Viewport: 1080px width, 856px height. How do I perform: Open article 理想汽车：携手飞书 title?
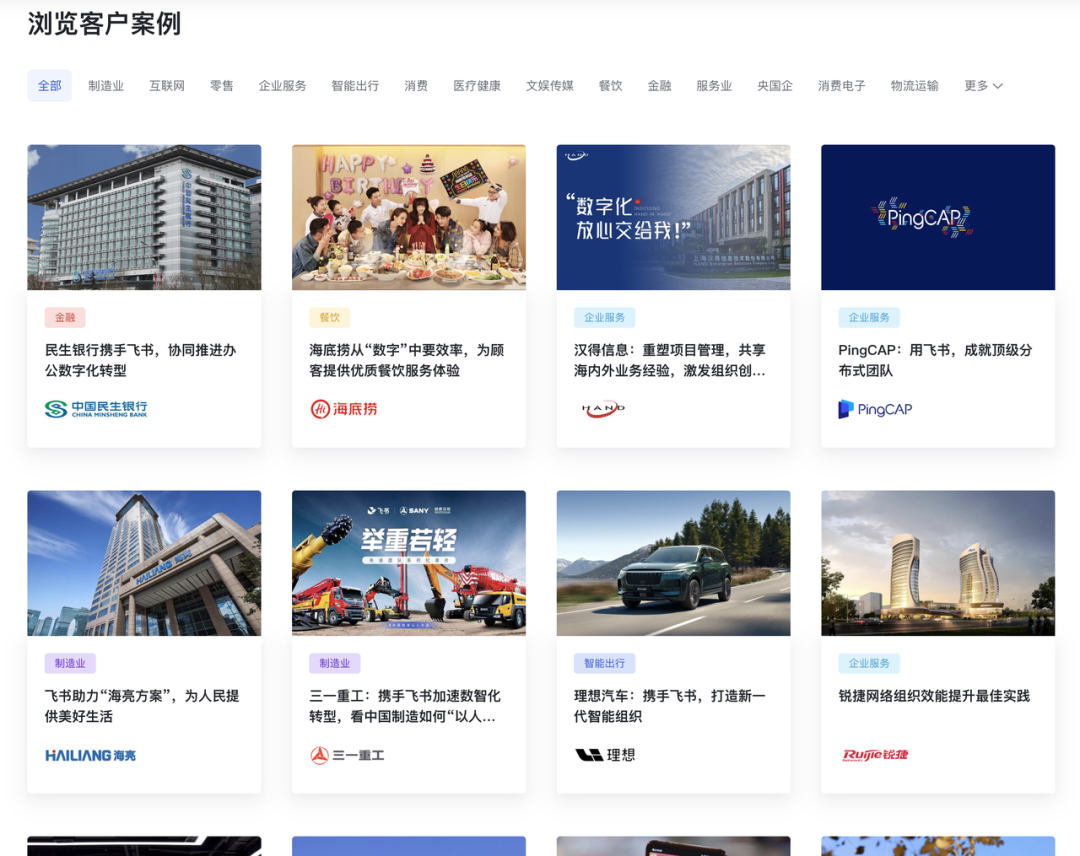click(x=669, y=706)
